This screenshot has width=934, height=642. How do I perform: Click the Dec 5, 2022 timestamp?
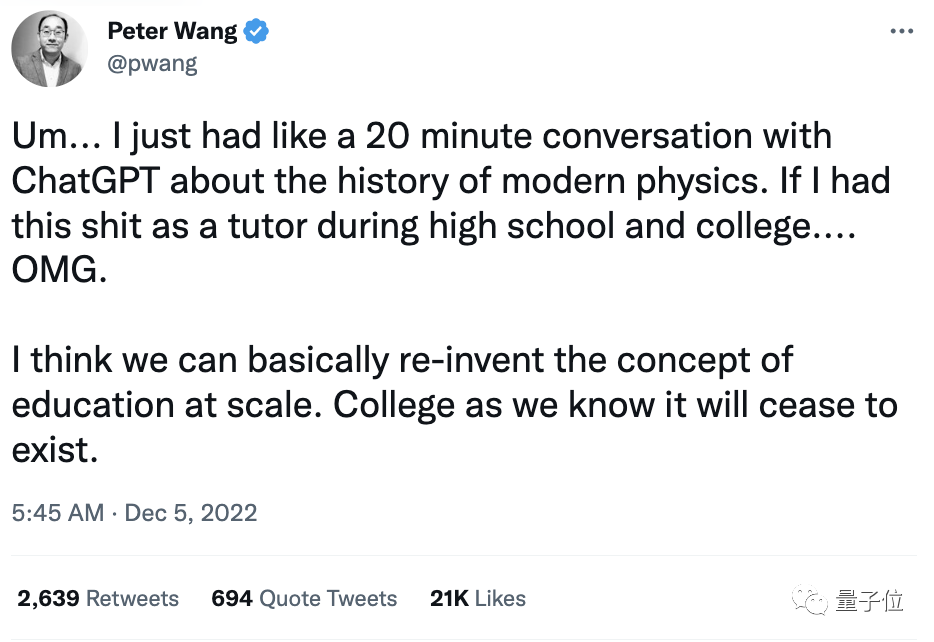pyautogui.click(x=190, y=513)
